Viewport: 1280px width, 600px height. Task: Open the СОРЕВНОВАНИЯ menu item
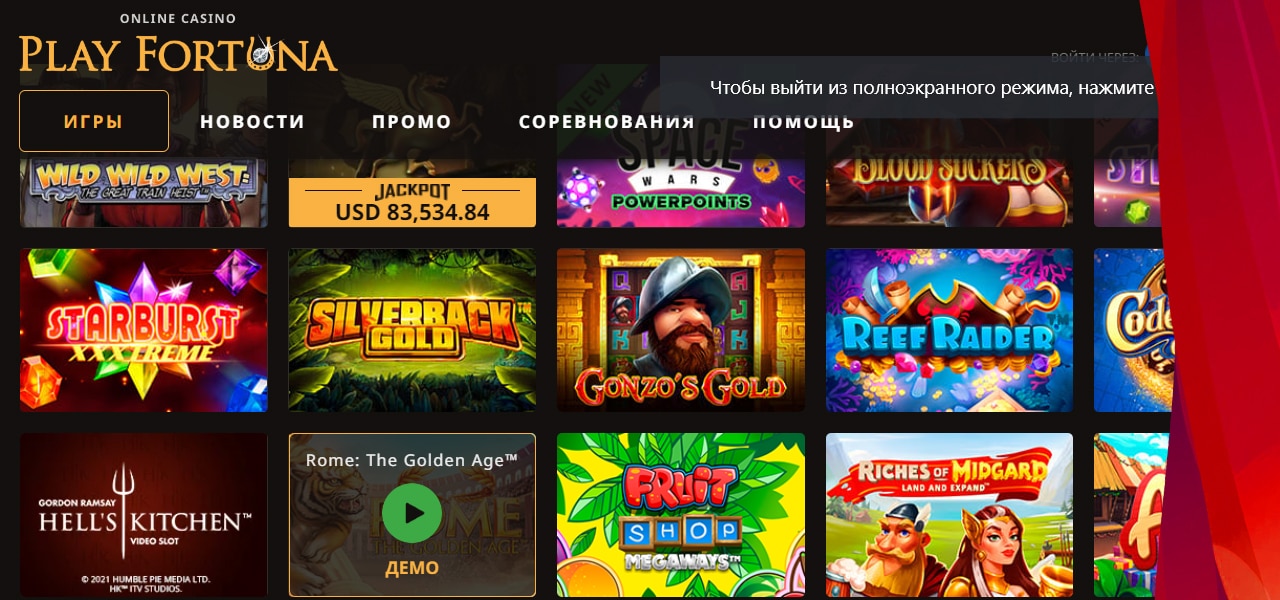(607, 122)
